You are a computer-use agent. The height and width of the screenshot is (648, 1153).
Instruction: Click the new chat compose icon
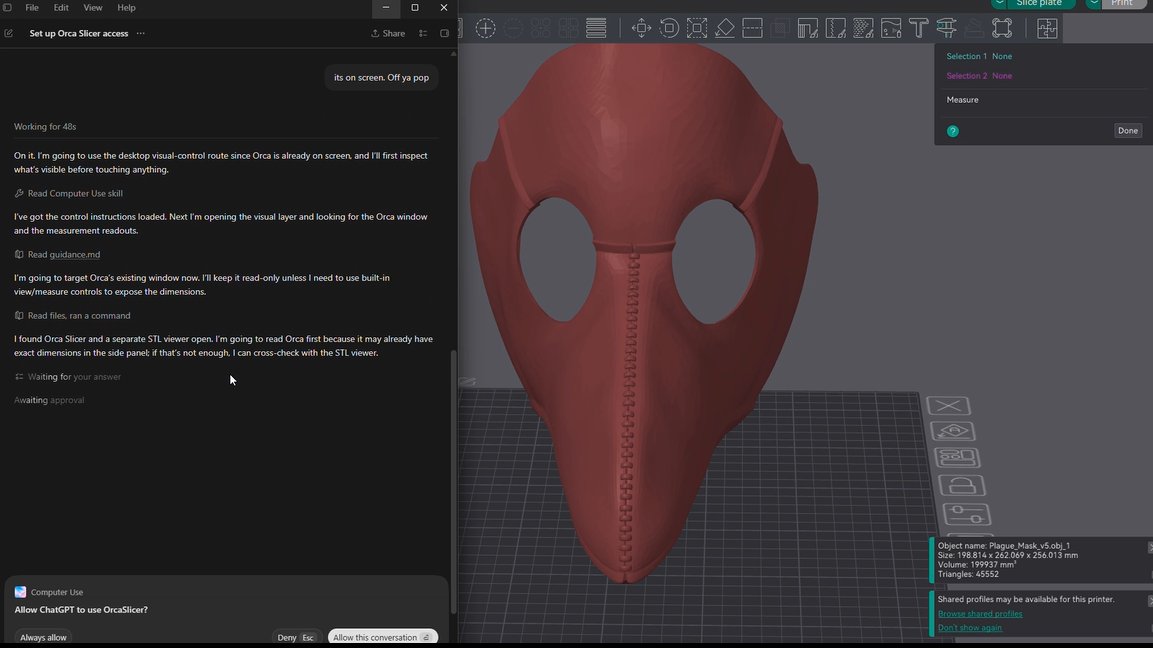pos(9,33)
